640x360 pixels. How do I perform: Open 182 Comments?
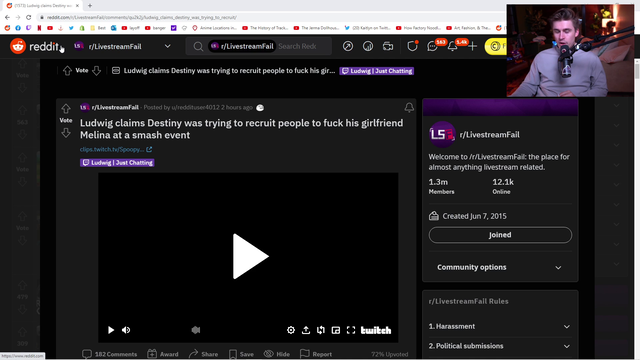[x=110, y=354]
